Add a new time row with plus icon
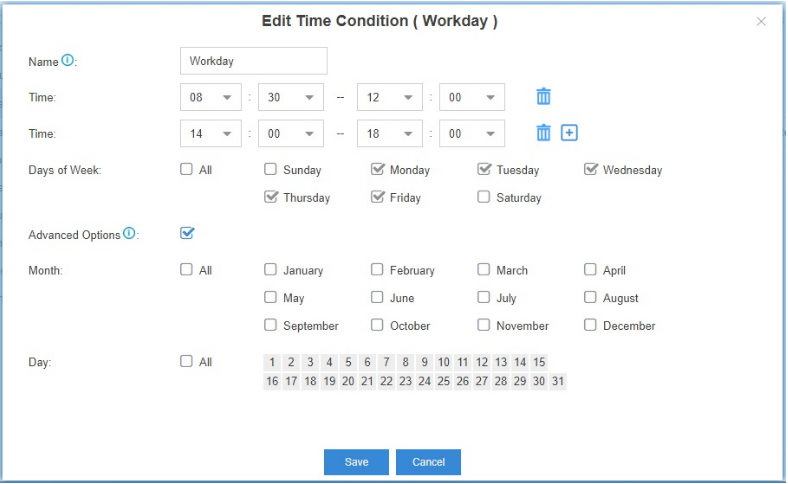Viewport: 788px width, 484px height. pyautogui.click(x=569, y=133)
